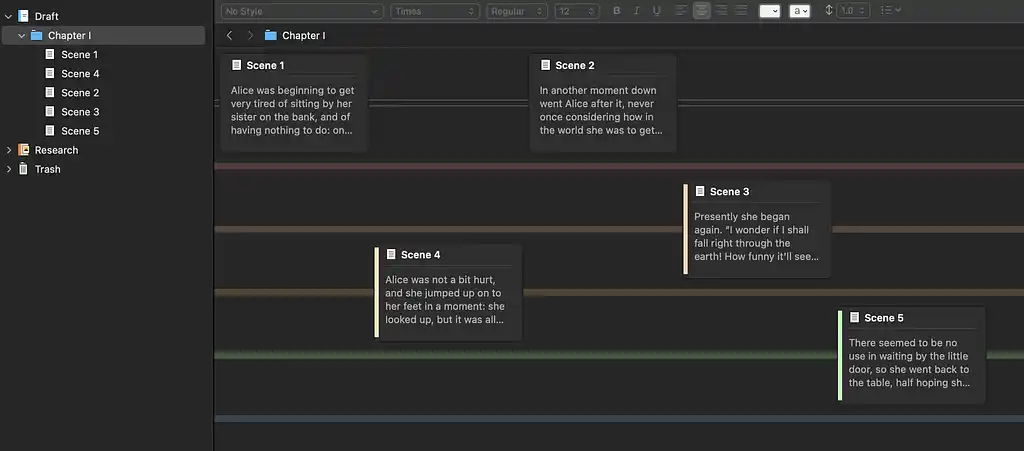Select Research in the binder
Screen dimensions: 1024x451
[56, 150]
